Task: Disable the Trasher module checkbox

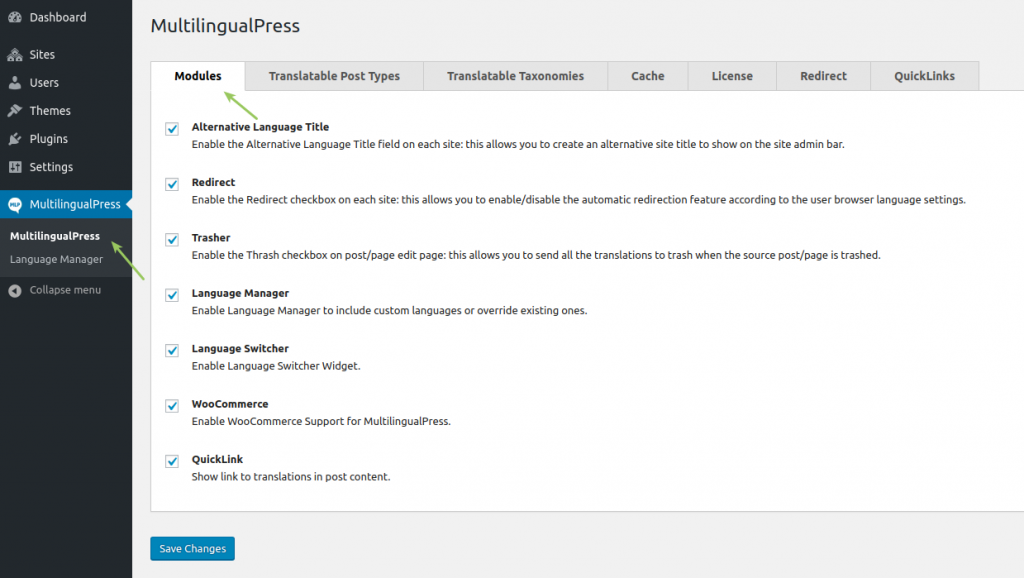Action: tap(172, 240)
